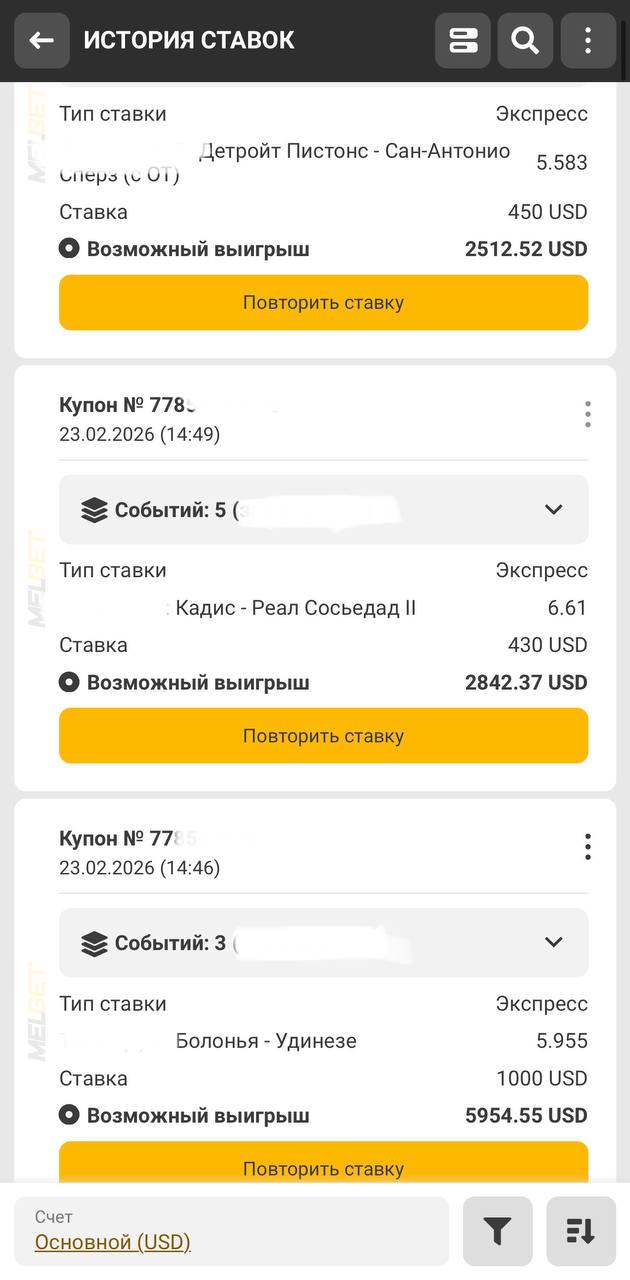Image resolution: width=630 pixels, height=1280 pixels.
Task: Switch bet history view layout icon
Action: [463, 41]
